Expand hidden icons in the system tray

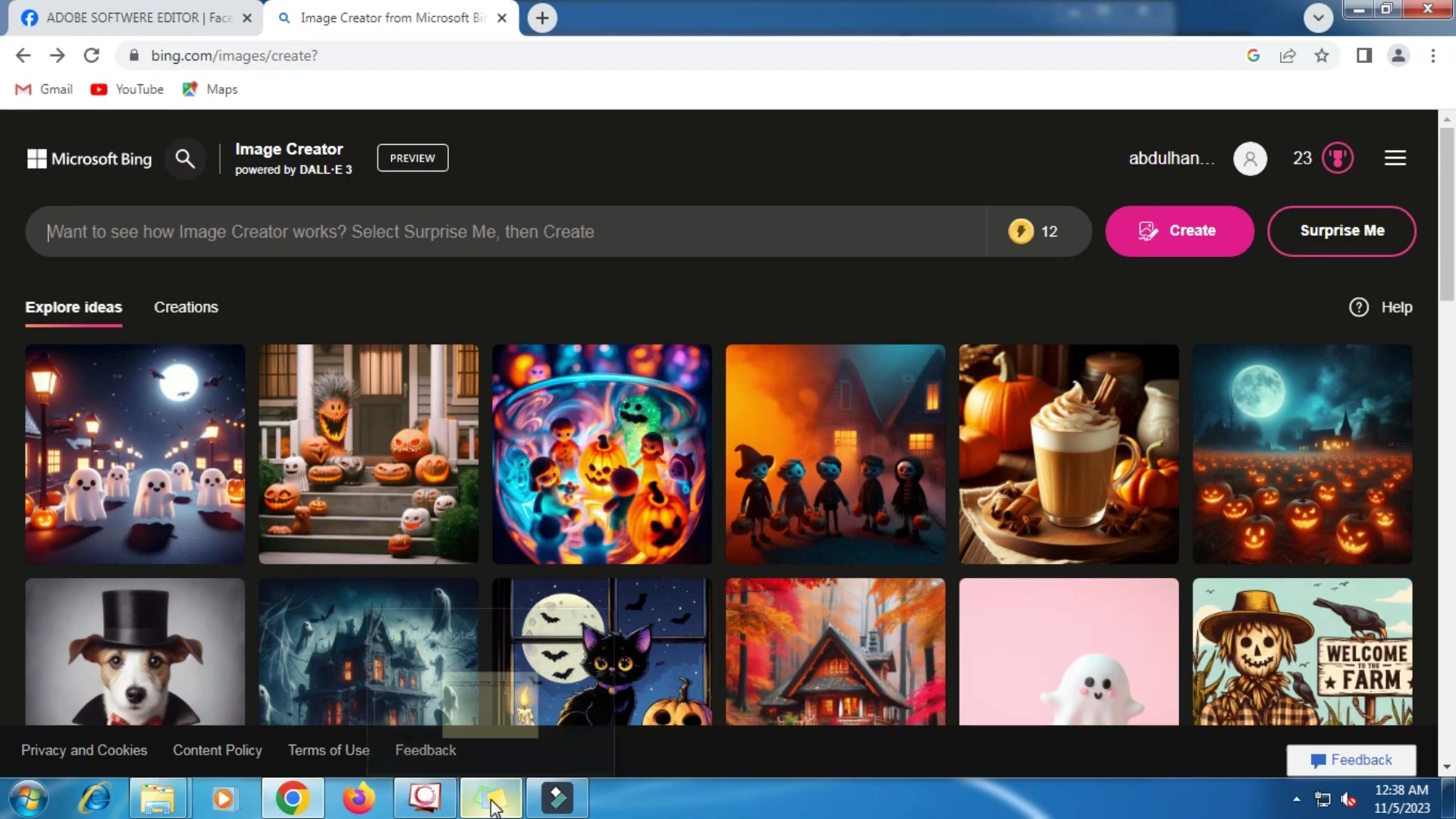(x=1296, y=799)
